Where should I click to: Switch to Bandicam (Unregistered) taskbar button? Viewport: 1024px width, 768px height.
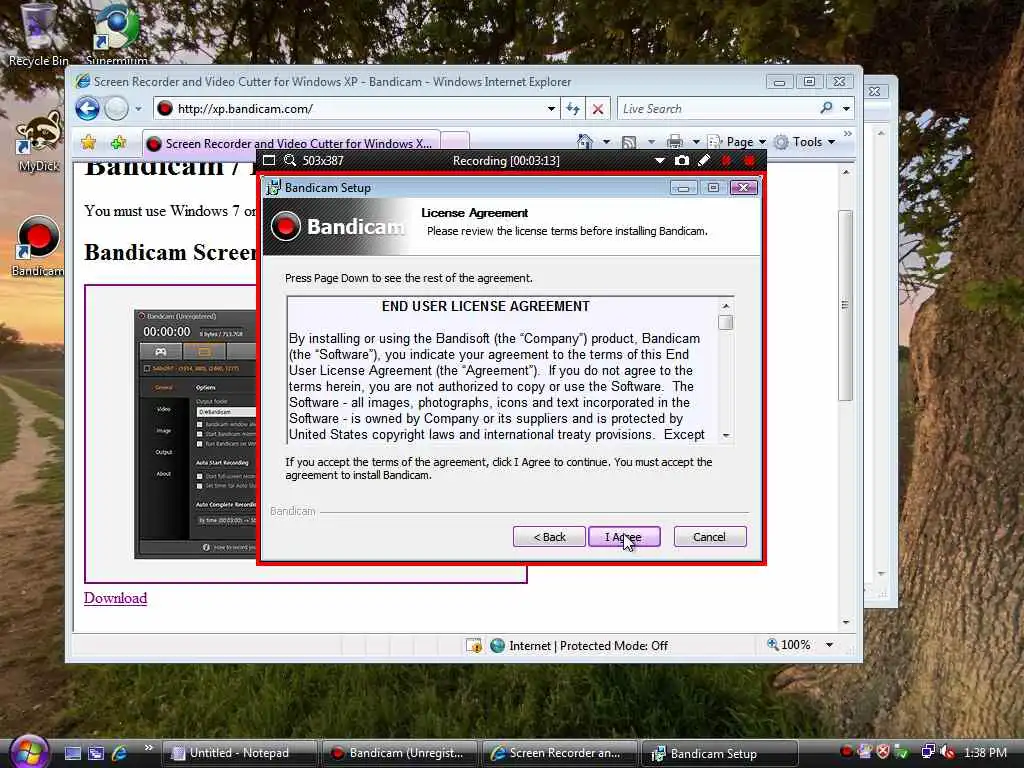coord(399,753)
